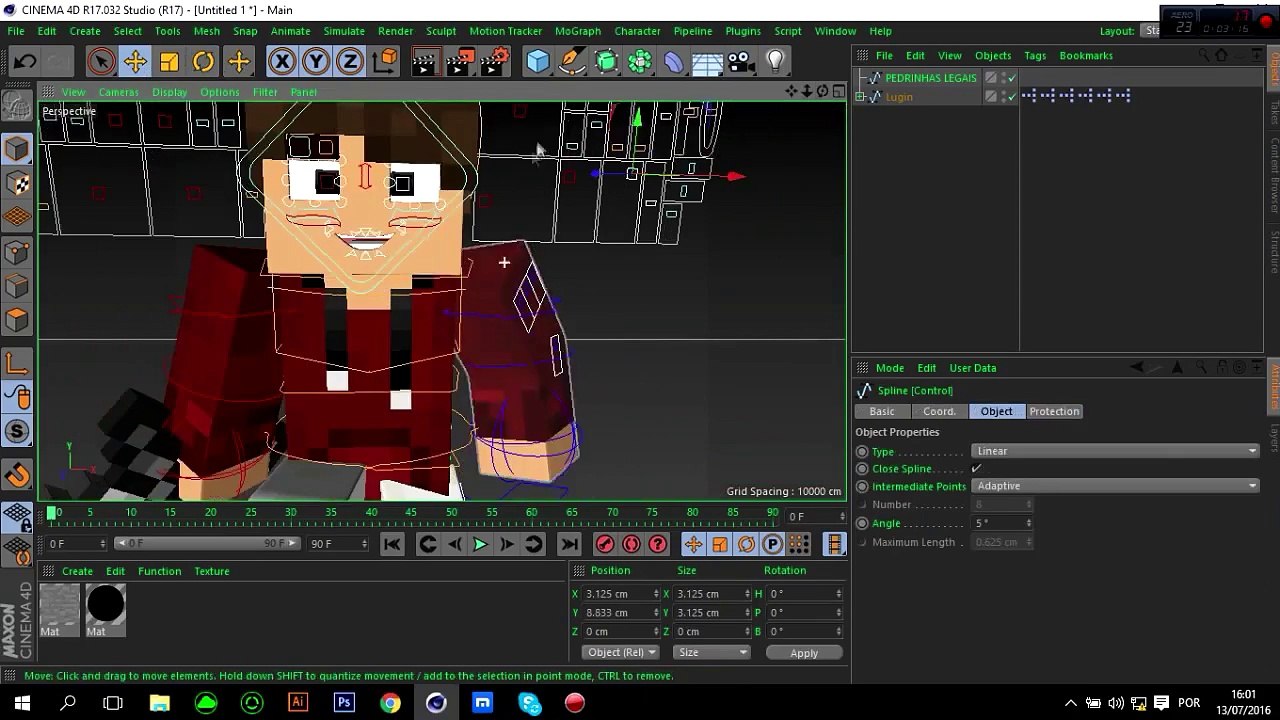Viewport: 1280px width, 720px height.
Task: Add a Cube primitive object
Action: tap(538, 62)
